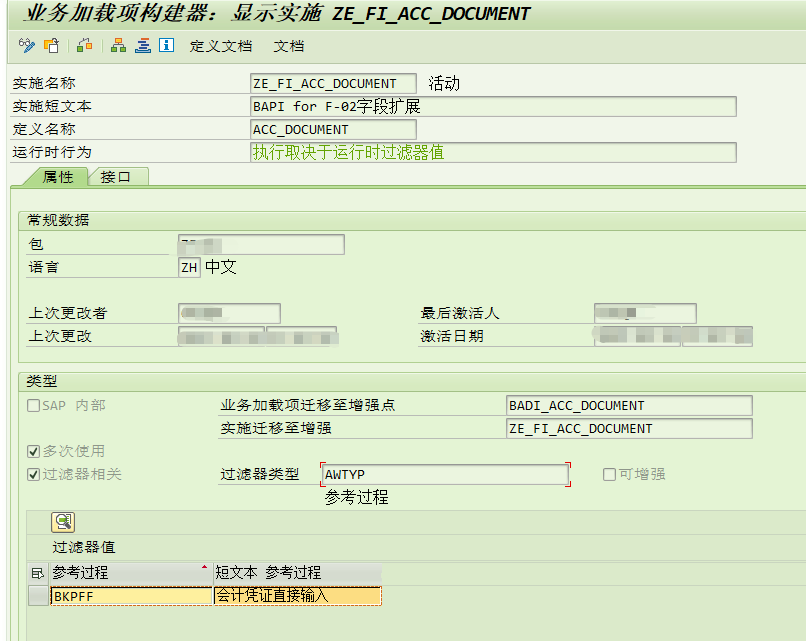Screen dimensions: 806x641
Task: Toggle display/change mode with pencil-glasses icon
Action: click(x=24, y=46)
